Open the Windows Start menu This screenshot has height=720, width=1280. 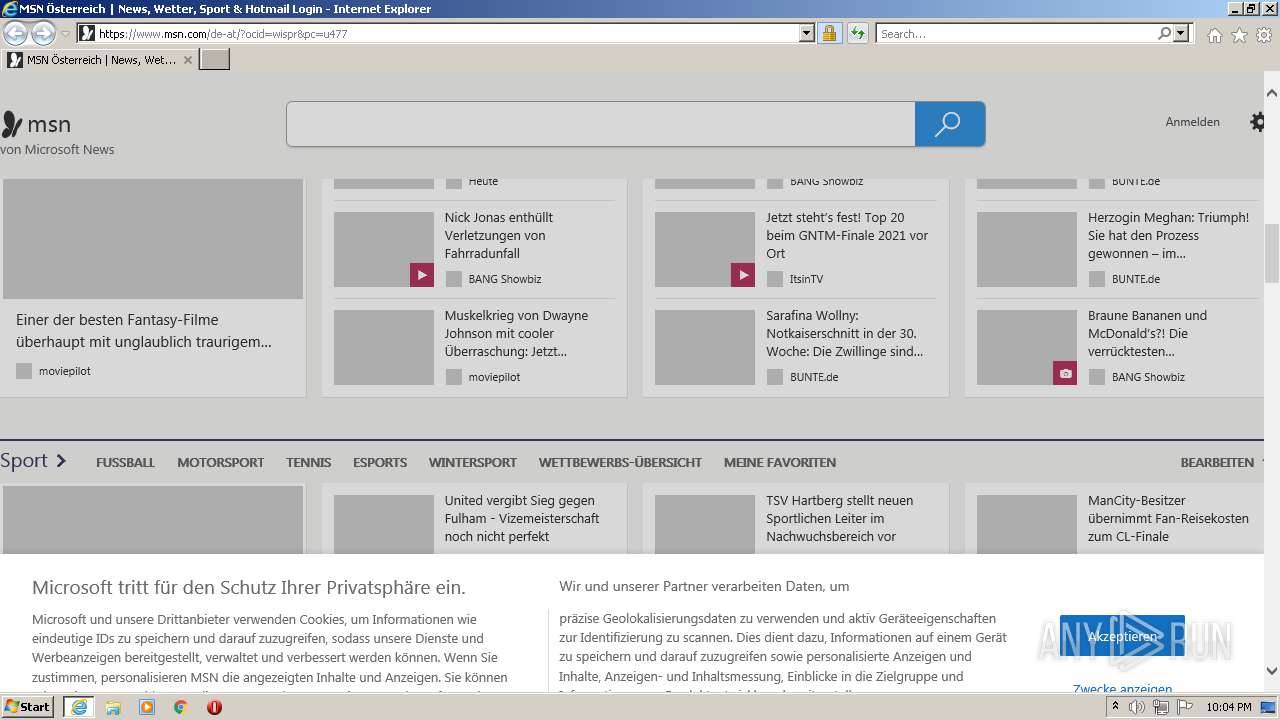[x=28, y=707]
